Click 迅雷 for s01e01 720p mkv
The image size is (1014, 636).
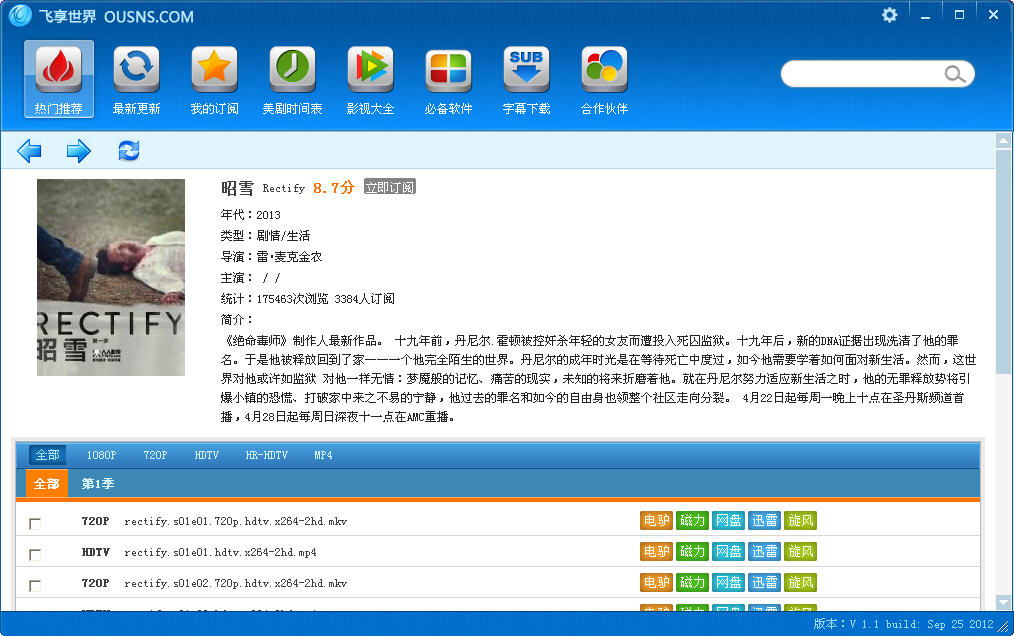[x=764, y=520]
